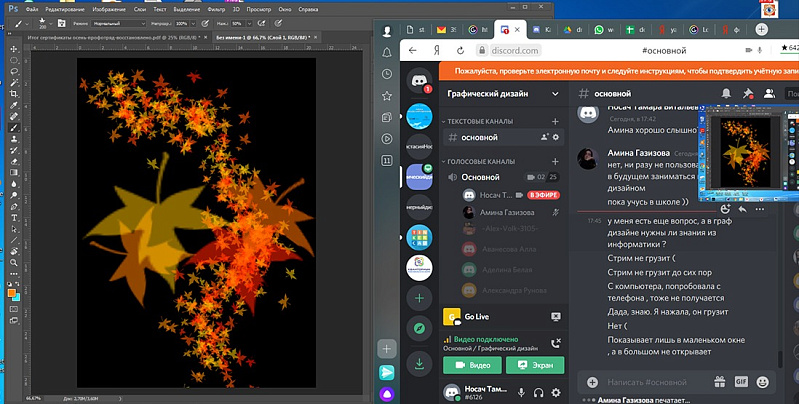Toggle Quick Mask mode

14,309
